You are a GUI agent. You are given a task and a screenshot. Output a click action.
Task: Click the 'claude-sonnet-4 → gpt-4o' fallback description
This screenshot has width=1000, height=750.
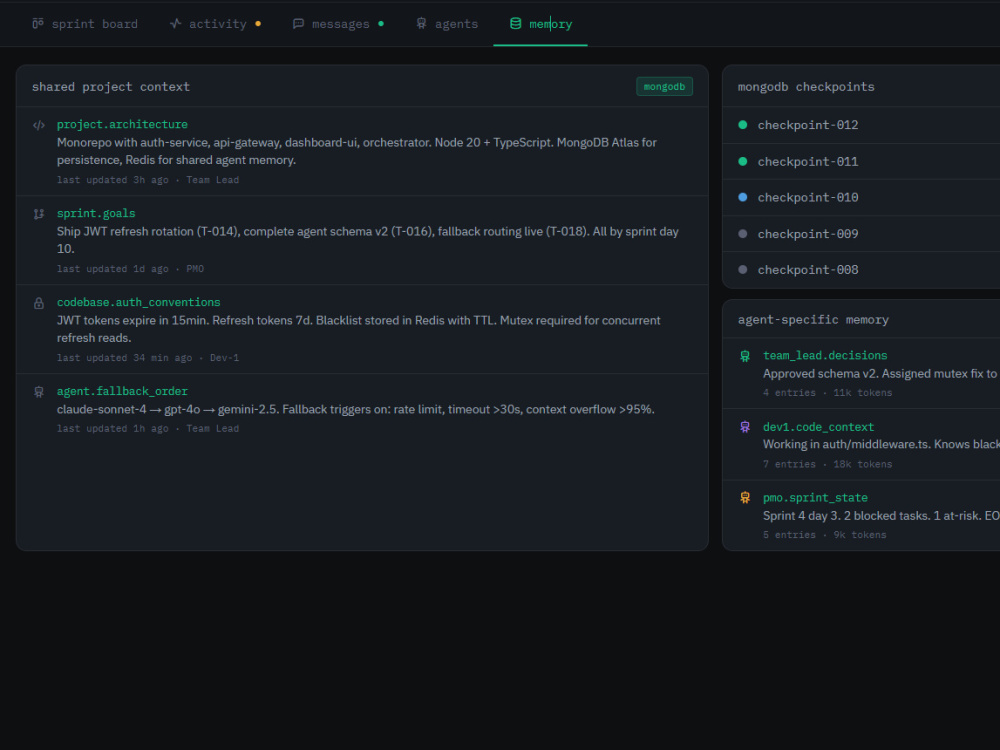point(356,409)
